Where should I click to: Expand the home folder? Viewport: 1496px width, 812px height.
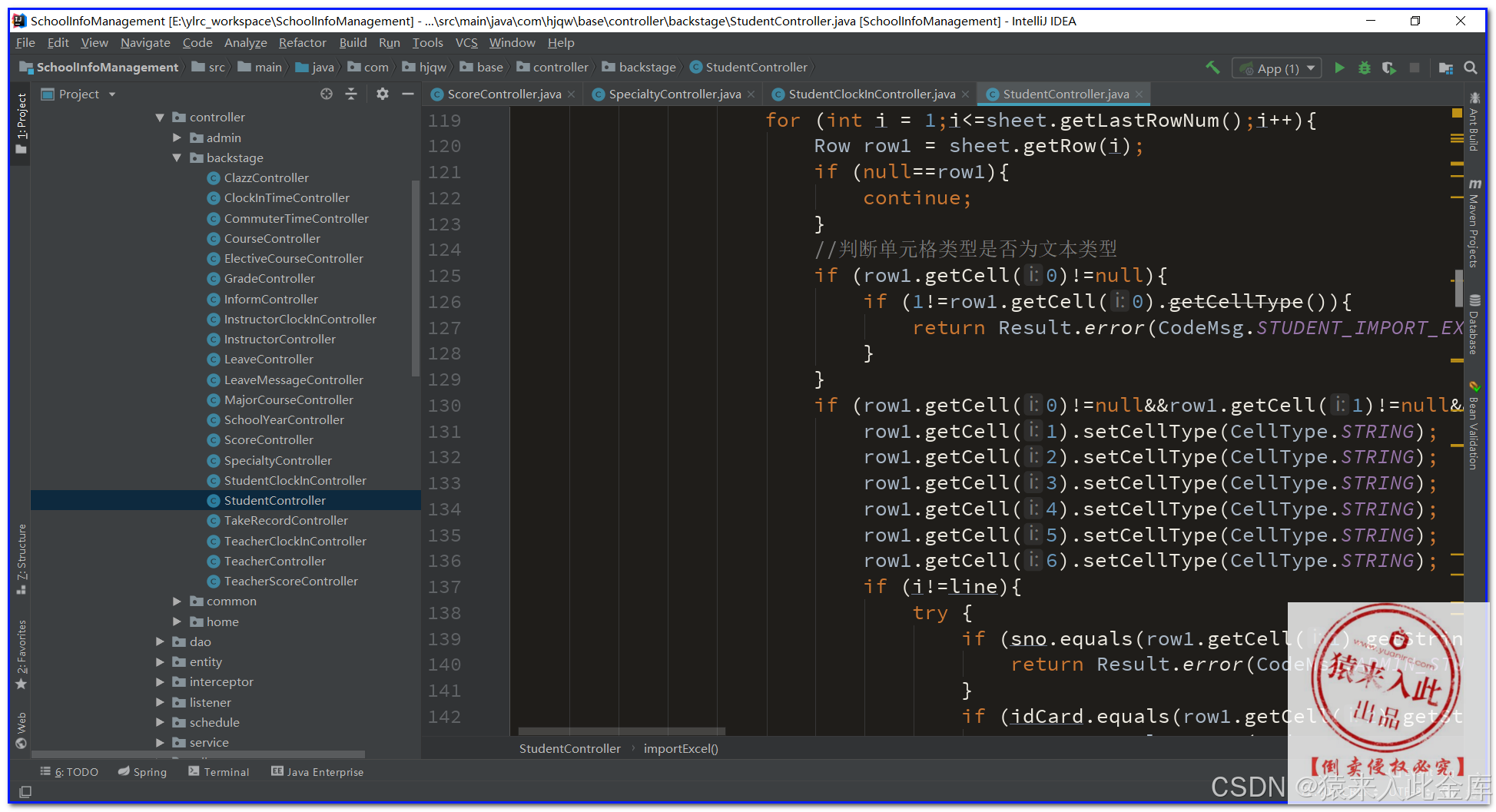pos(177,621)
